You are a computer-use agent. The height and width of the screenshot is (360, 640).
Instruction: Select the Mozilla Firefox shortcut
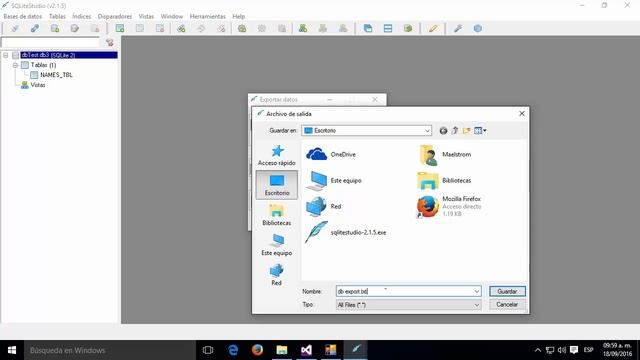(449, 206)
